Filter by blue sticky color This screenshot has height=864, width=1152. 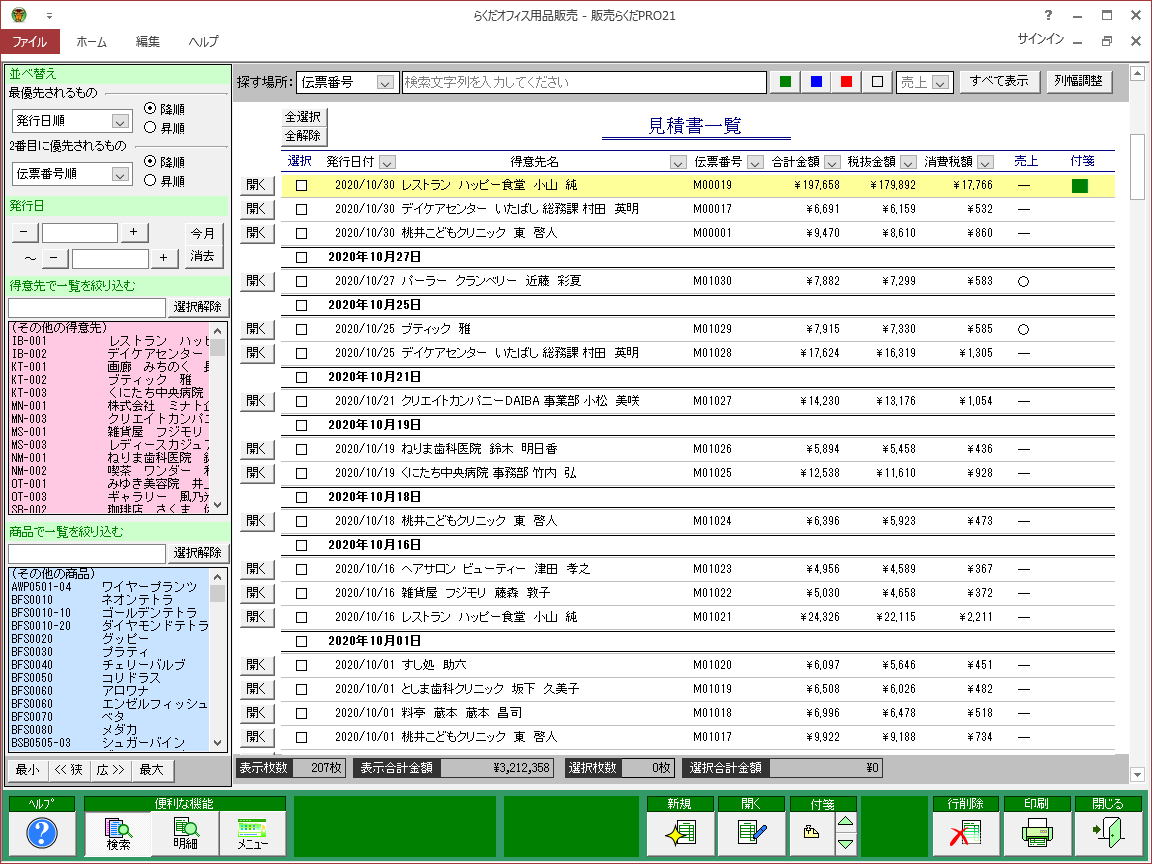point(816,82)
